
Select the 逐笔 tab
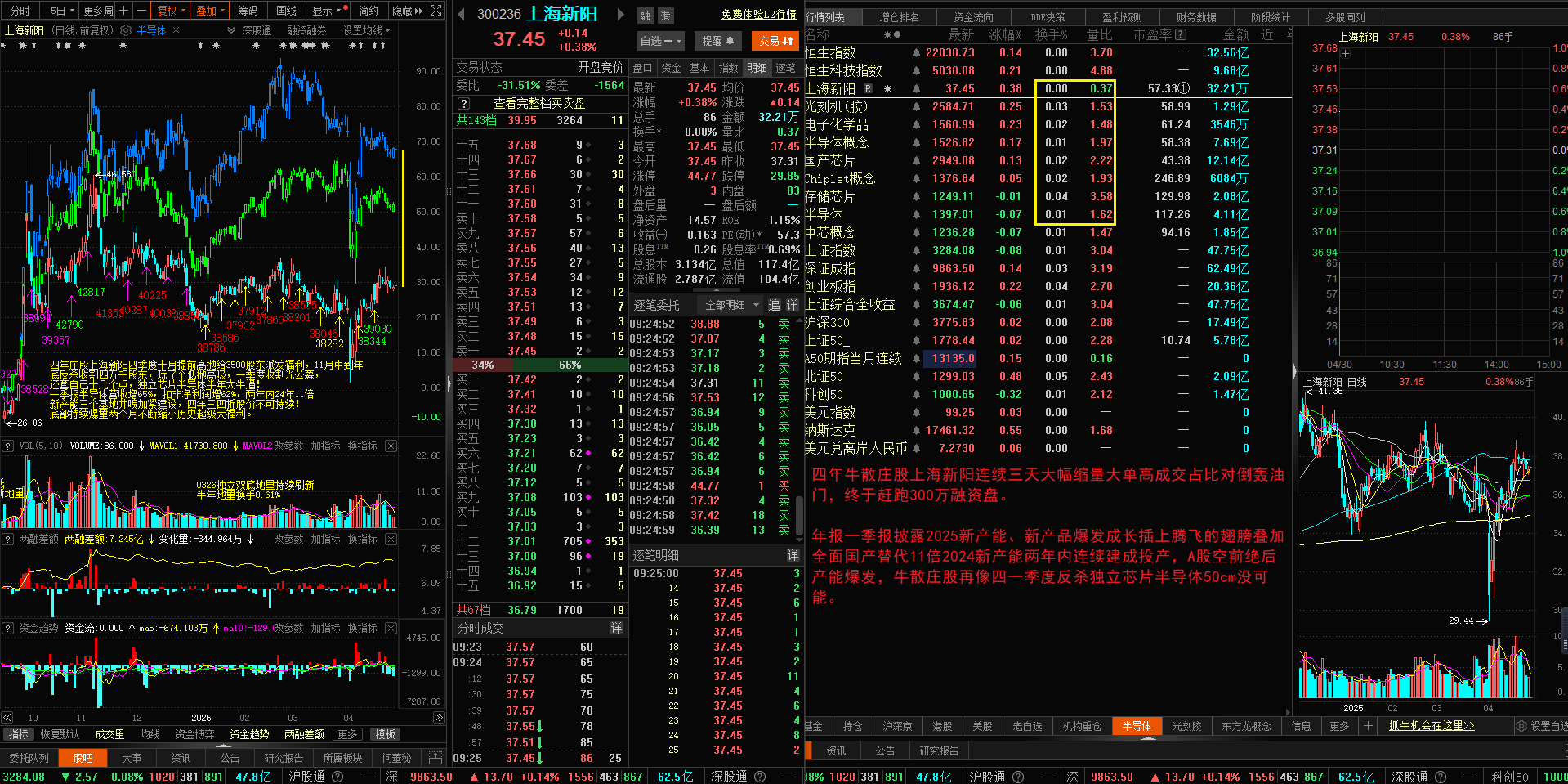(x=785, y=68)
